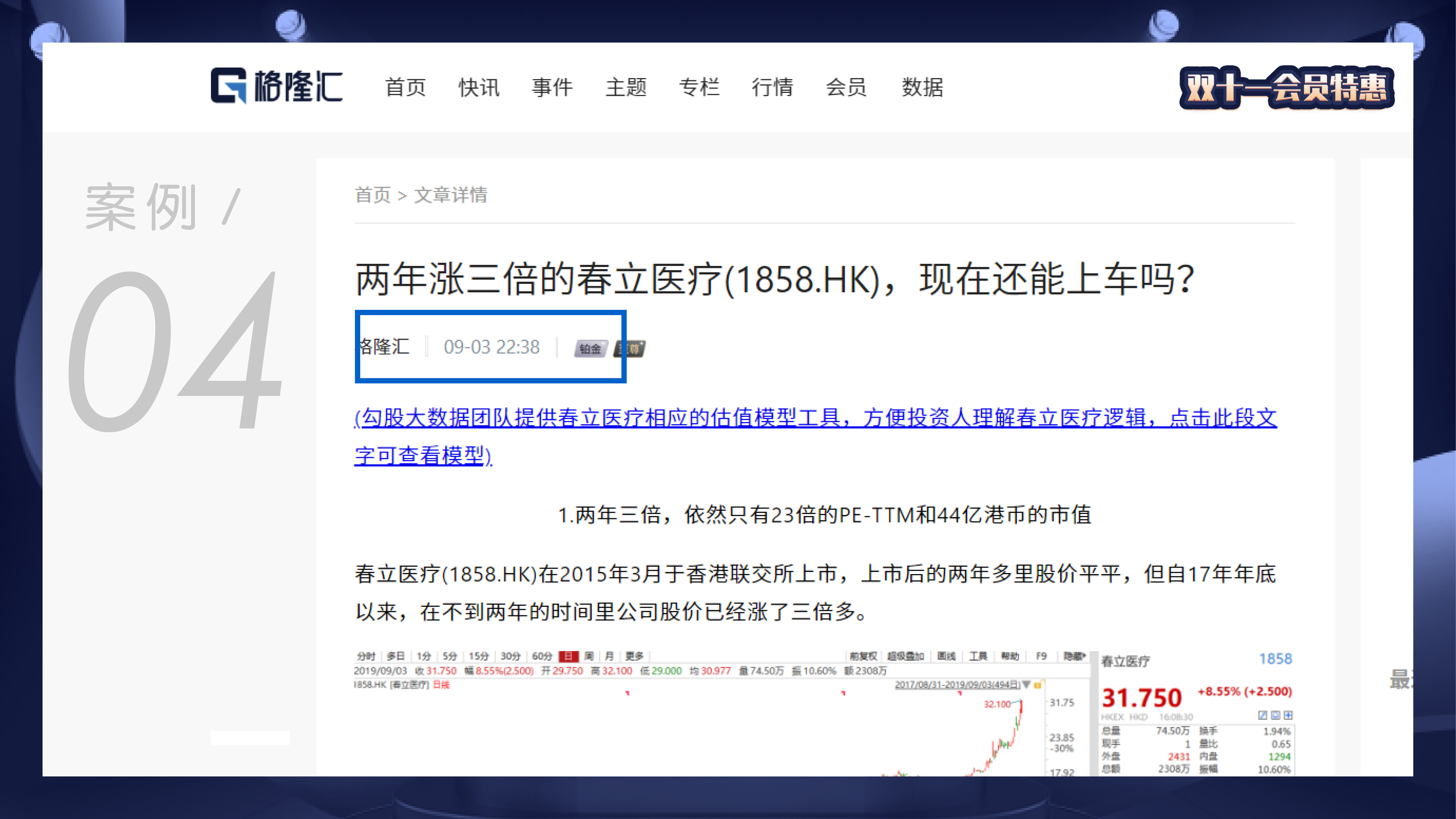Viewport: 1456px width, 819px height.
Task: Select the 月 chart period tab
Action: point(609,656)
